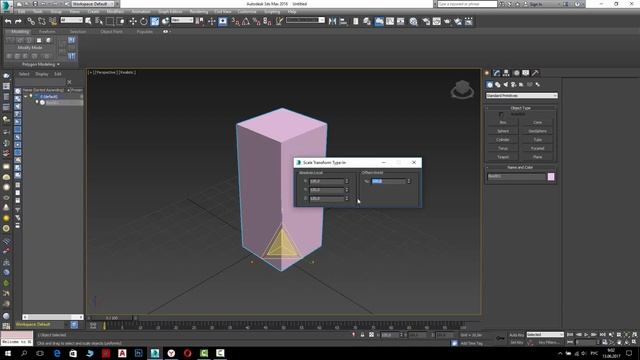Toggle Angle Snap
640x360 pixels.
point(246,21)
